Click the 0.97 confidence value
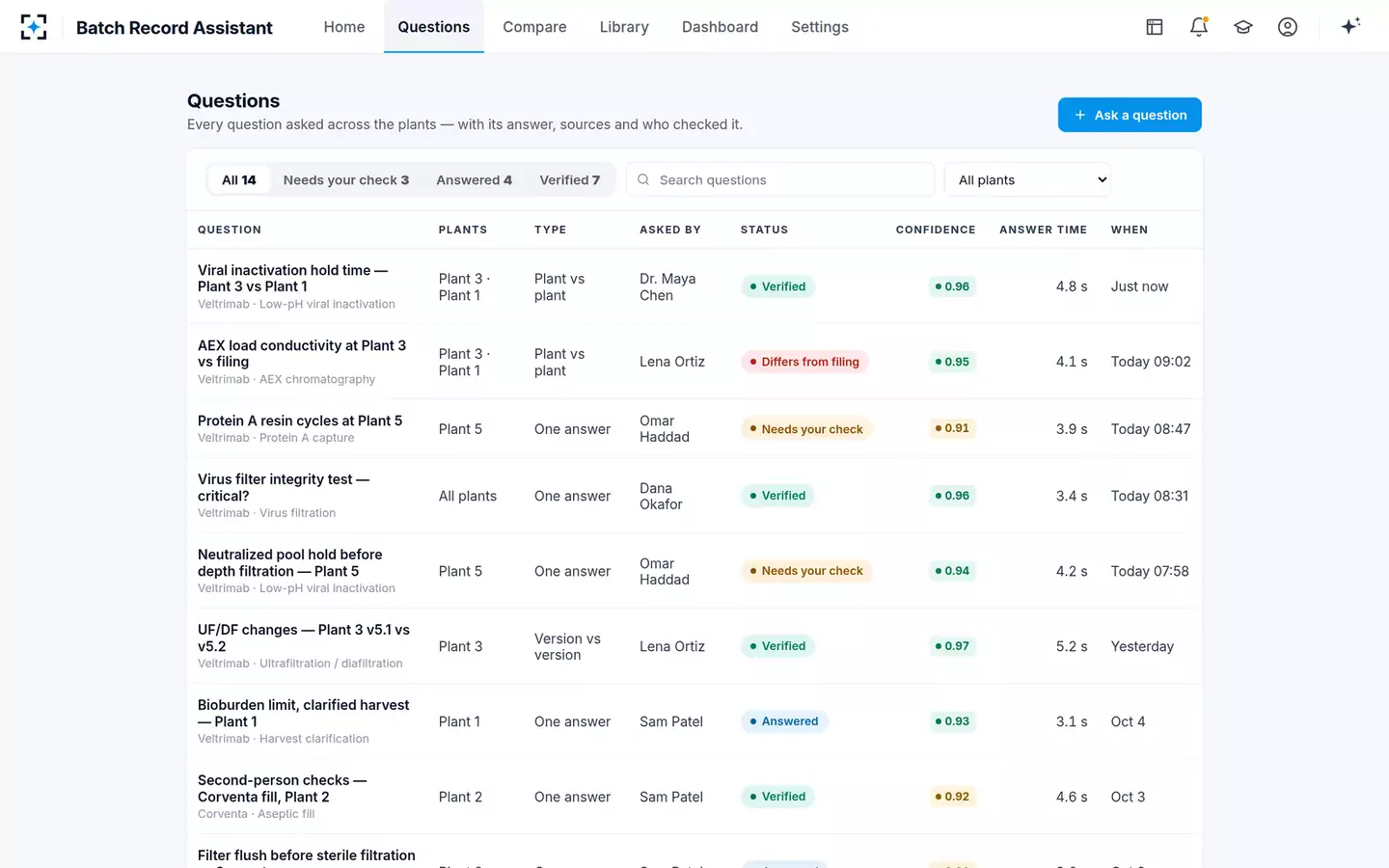Screen dimensions: 1389x868 point(952,646)
